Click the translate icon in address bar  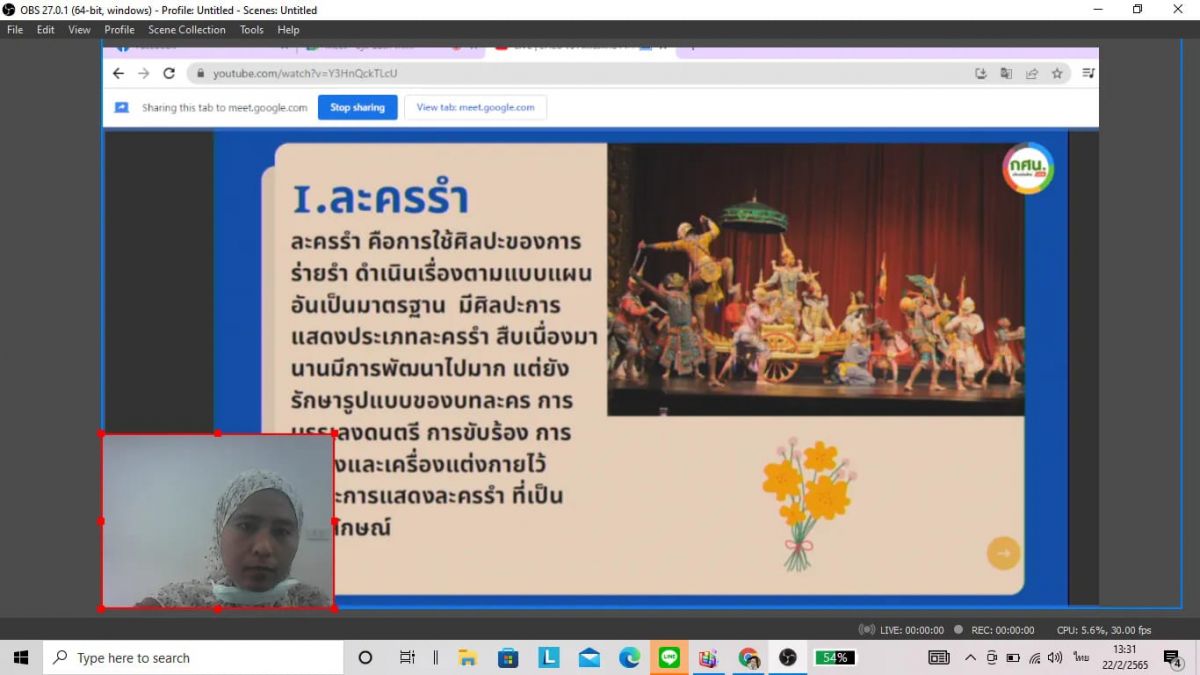pos(1006,74)
